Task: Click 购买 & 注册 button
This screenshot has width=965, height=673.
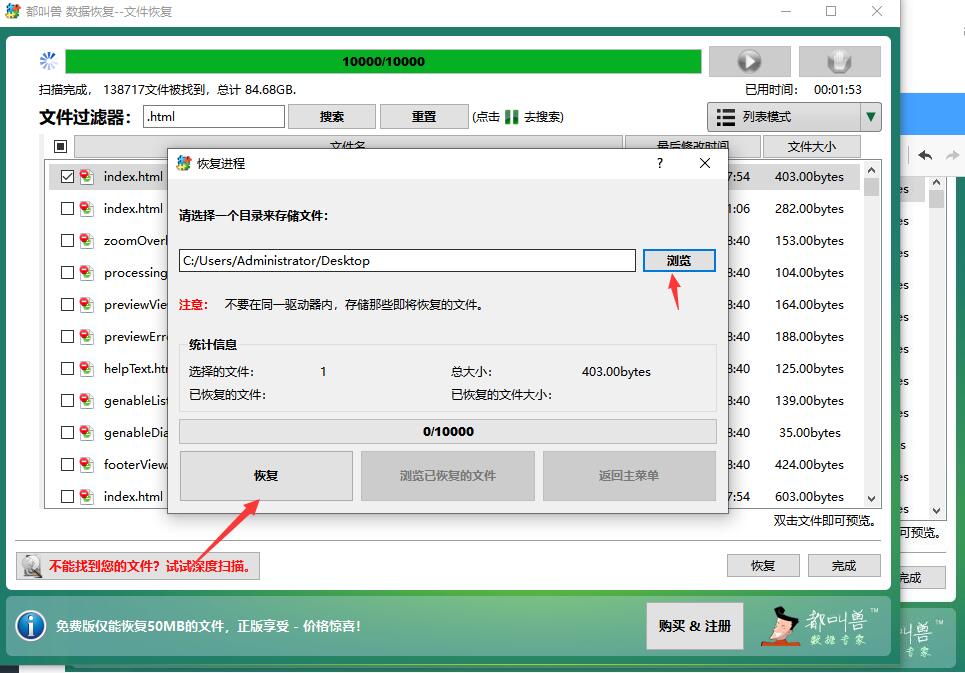Action: (695, 626)
